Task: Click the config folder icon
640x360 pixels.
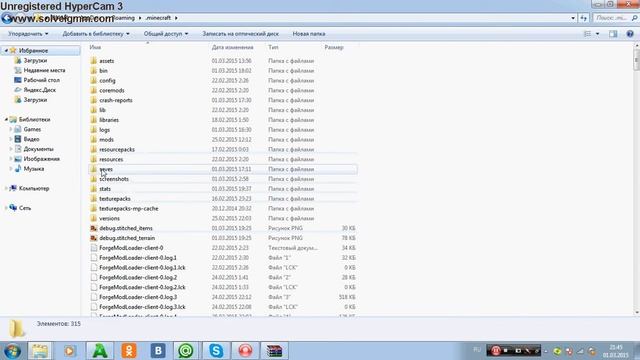Action: 93,80
